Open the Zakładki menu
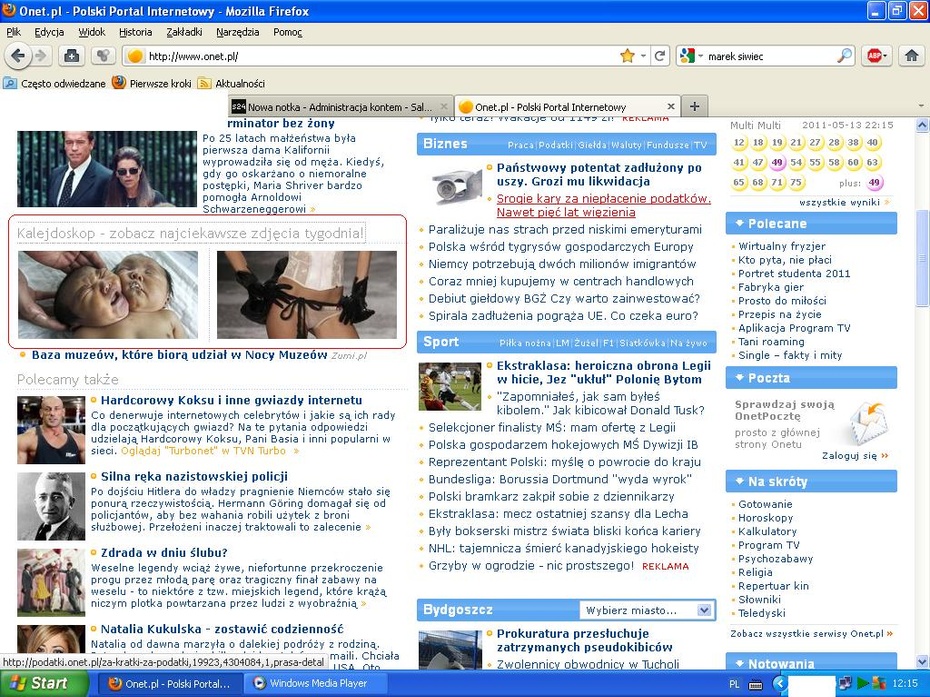Screen dimensions: 930x697 pos(185,32)
